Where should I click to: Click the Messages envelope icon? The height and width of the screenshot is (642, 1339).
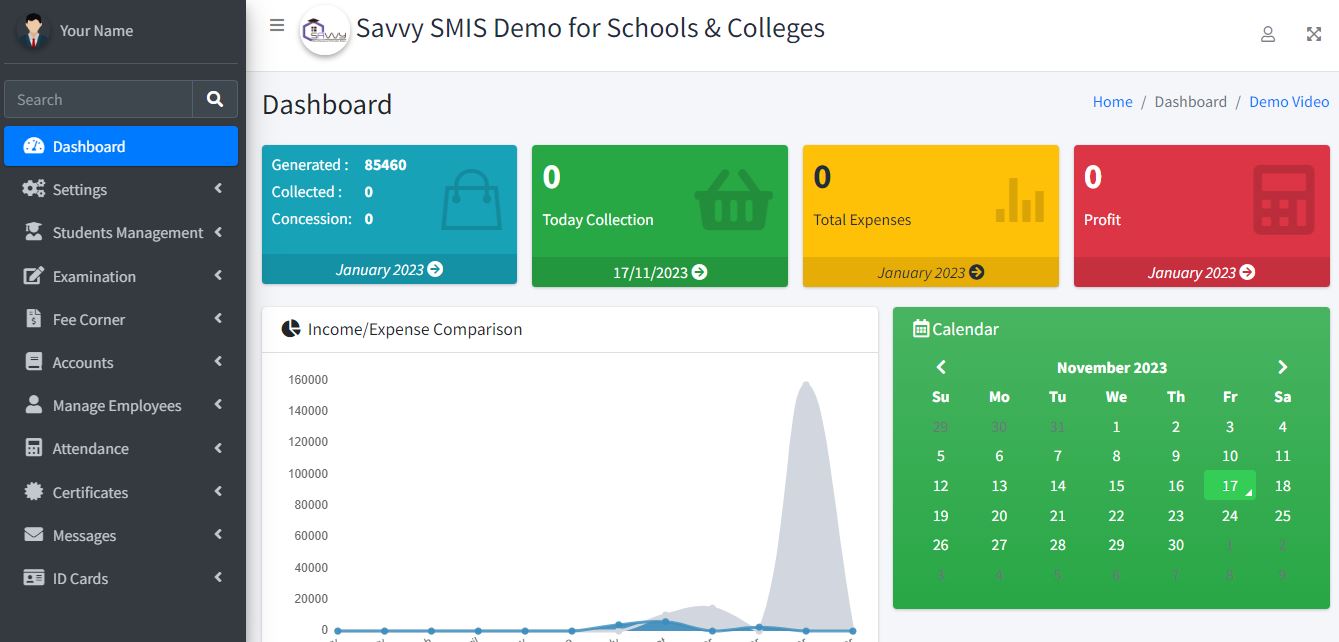pyautogui.click(x=33, y=535)
